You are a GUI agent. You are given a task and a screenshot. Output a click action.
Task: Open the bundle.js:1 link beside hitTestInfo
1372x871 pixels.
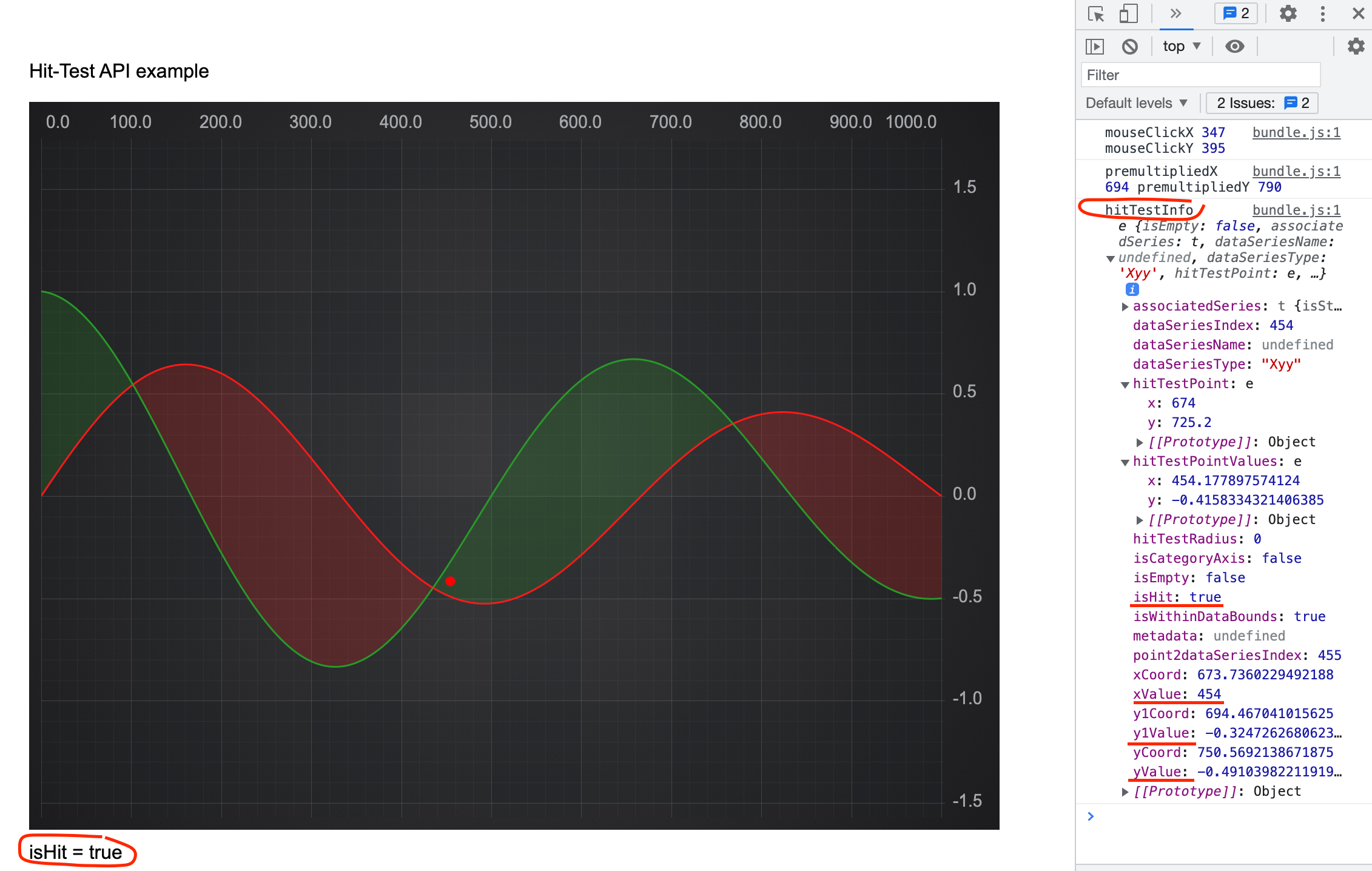[1296, 210]
